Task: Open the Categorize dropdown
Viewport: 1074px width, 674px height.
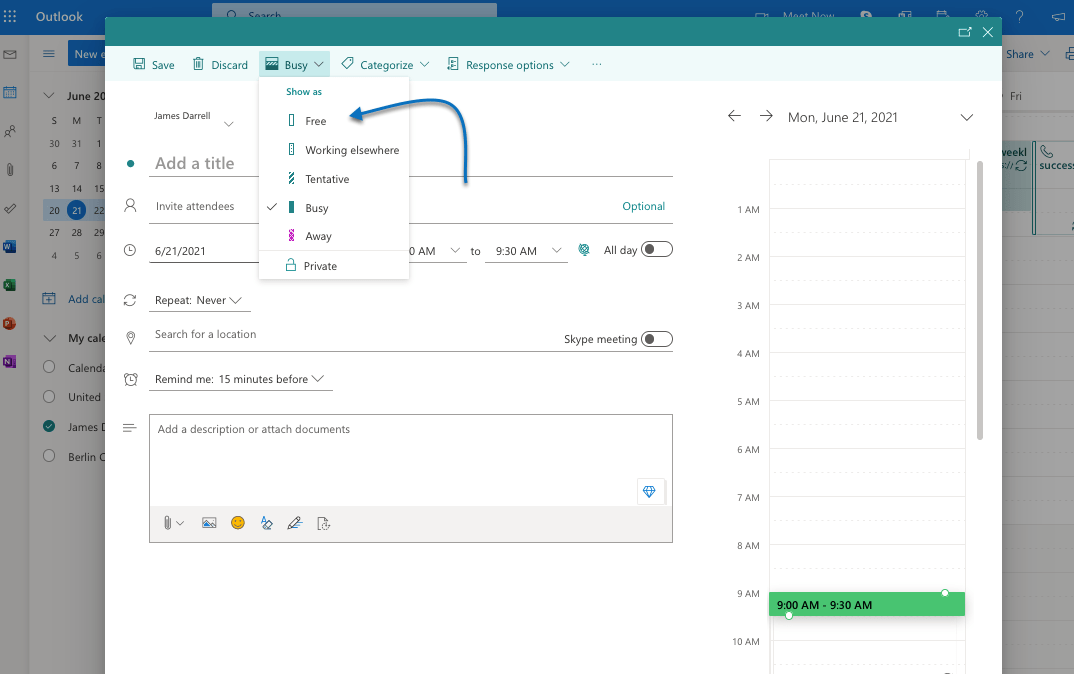Action: 385,65
